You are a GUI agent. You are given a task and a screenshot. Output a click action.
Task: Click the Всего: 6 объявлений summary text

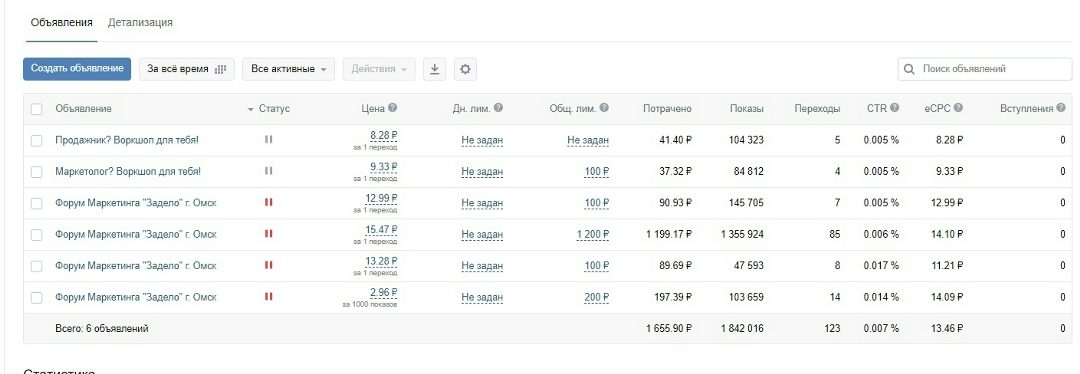click(102, 329)
